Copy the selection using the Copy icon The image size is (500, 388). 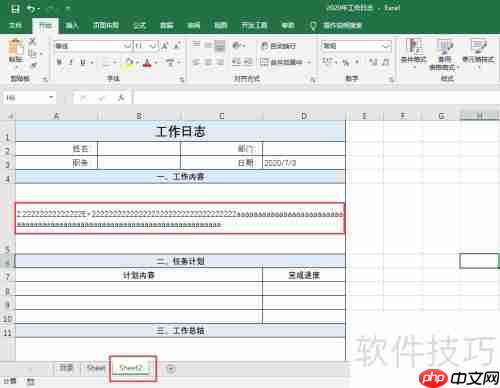pyautogui.click(x=32, y=53)
